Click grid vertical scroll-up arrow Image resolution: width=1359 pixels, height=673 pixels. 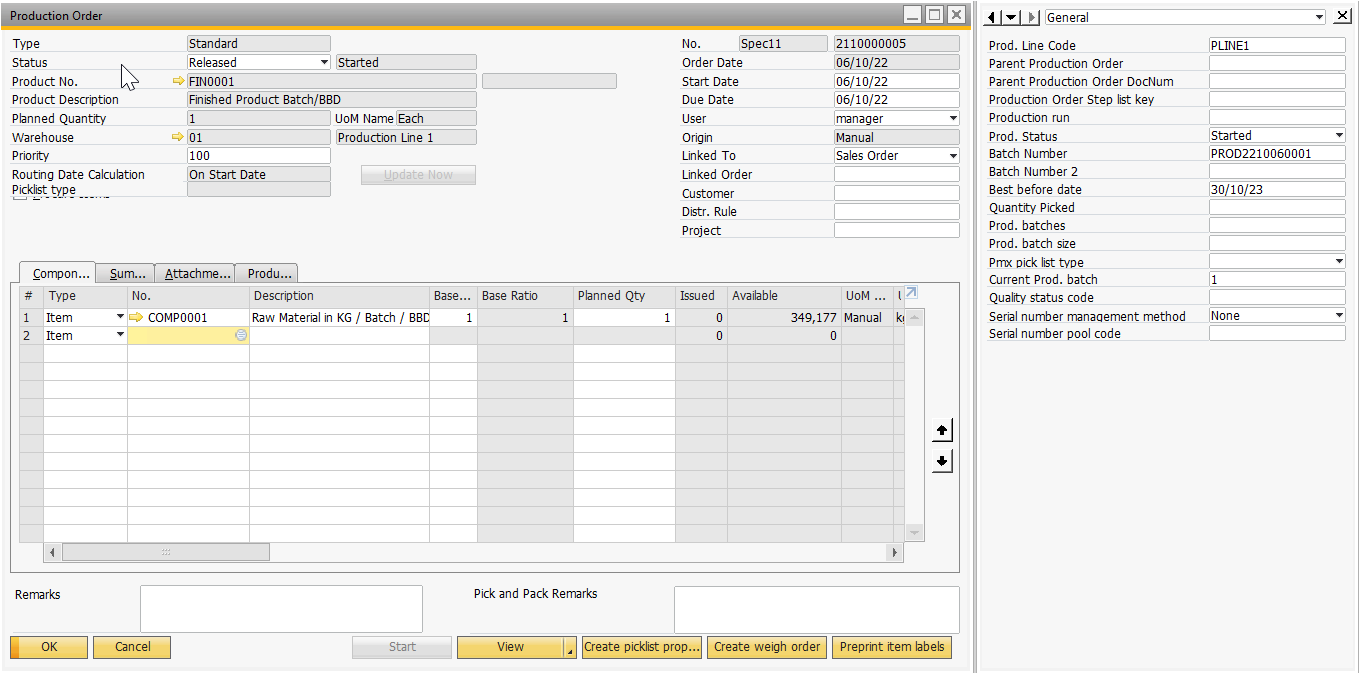click(x=914, y=316)
